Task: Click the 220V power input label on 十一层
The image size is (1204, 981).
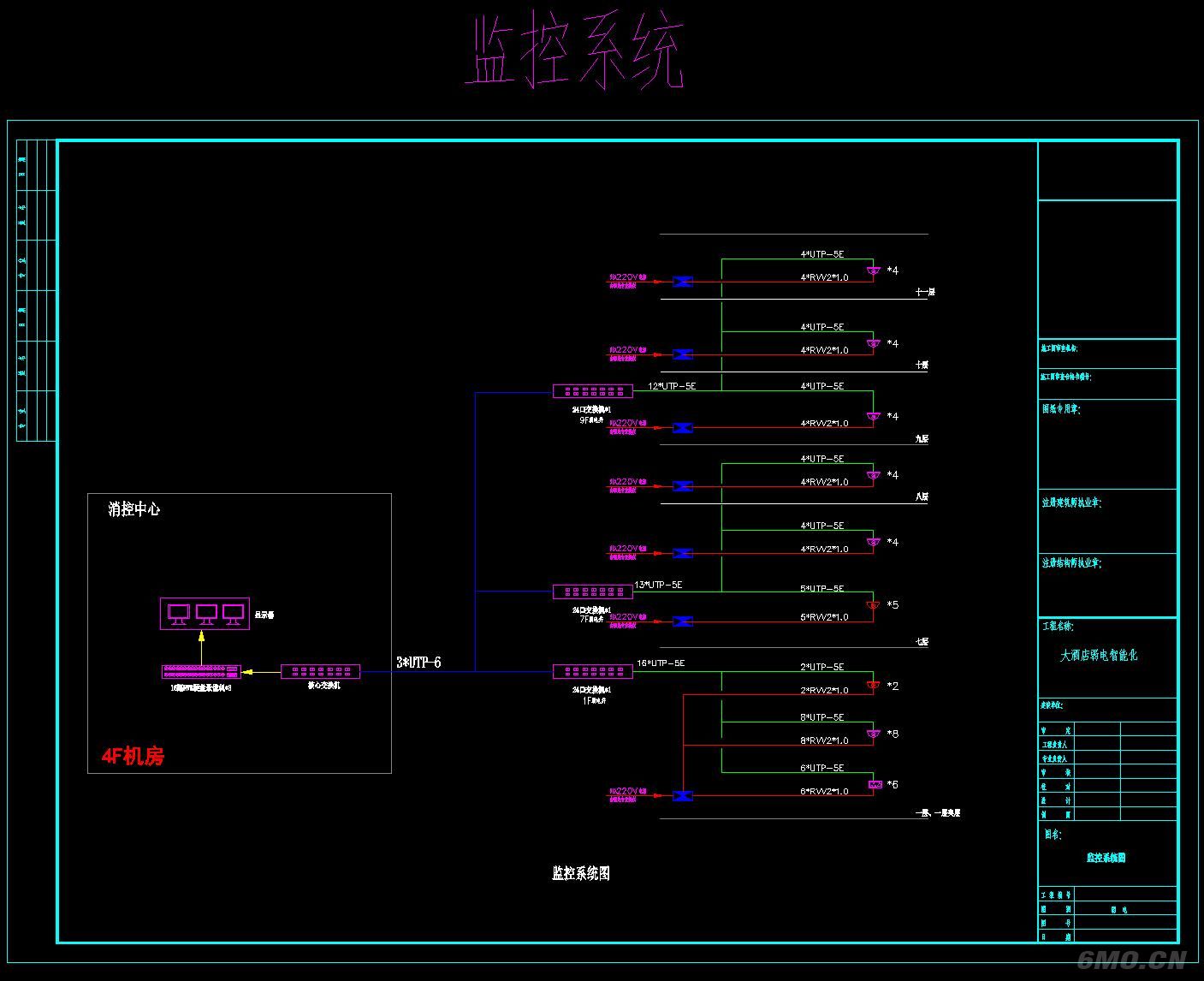Action: point(628,278)
